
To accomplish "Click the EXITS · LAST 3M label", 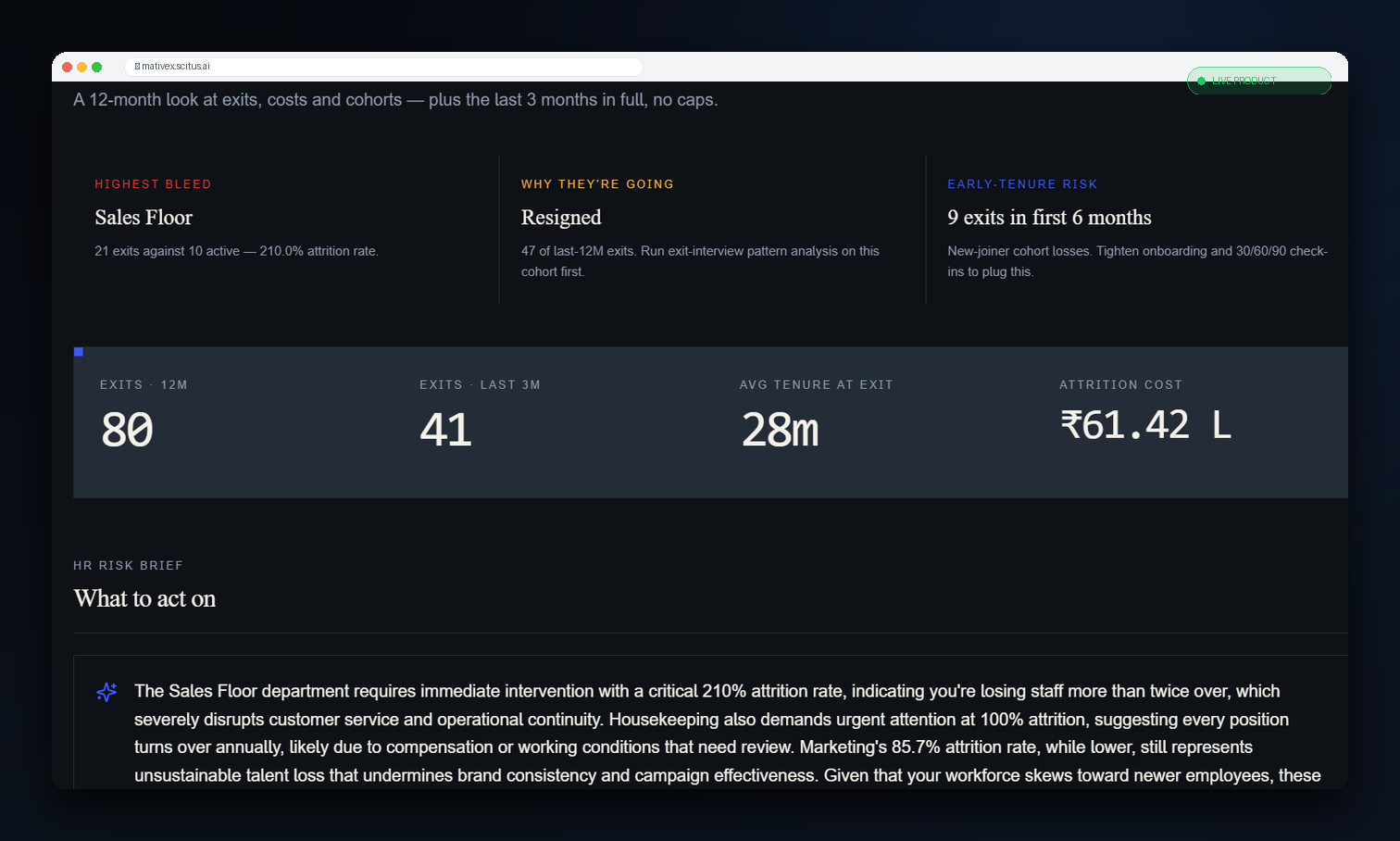I will point(480,384).
